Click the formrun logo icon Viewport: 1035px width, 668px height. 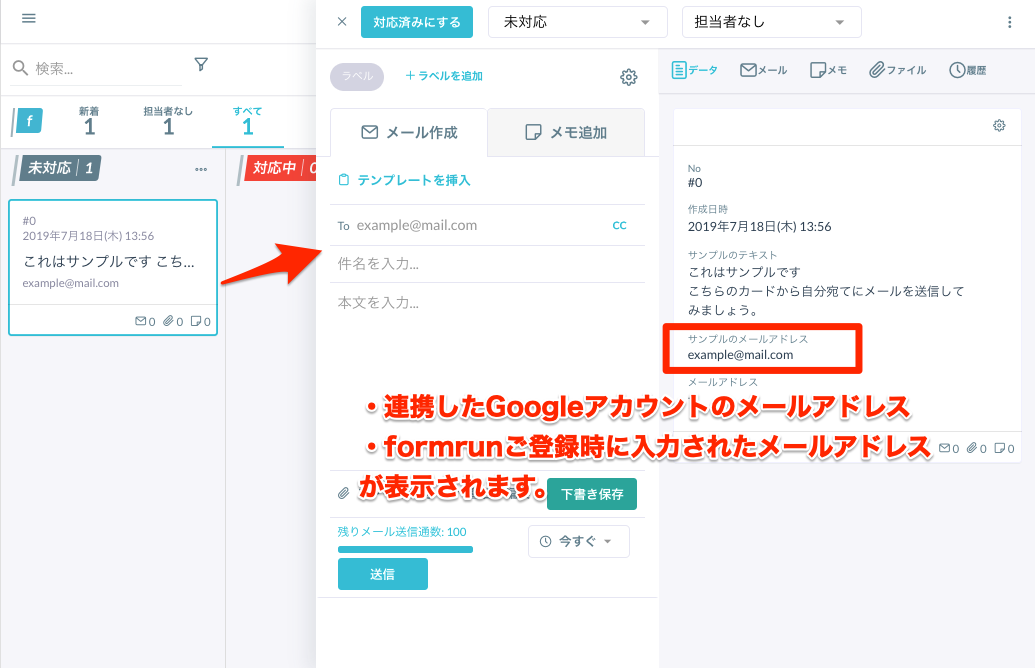30,122
